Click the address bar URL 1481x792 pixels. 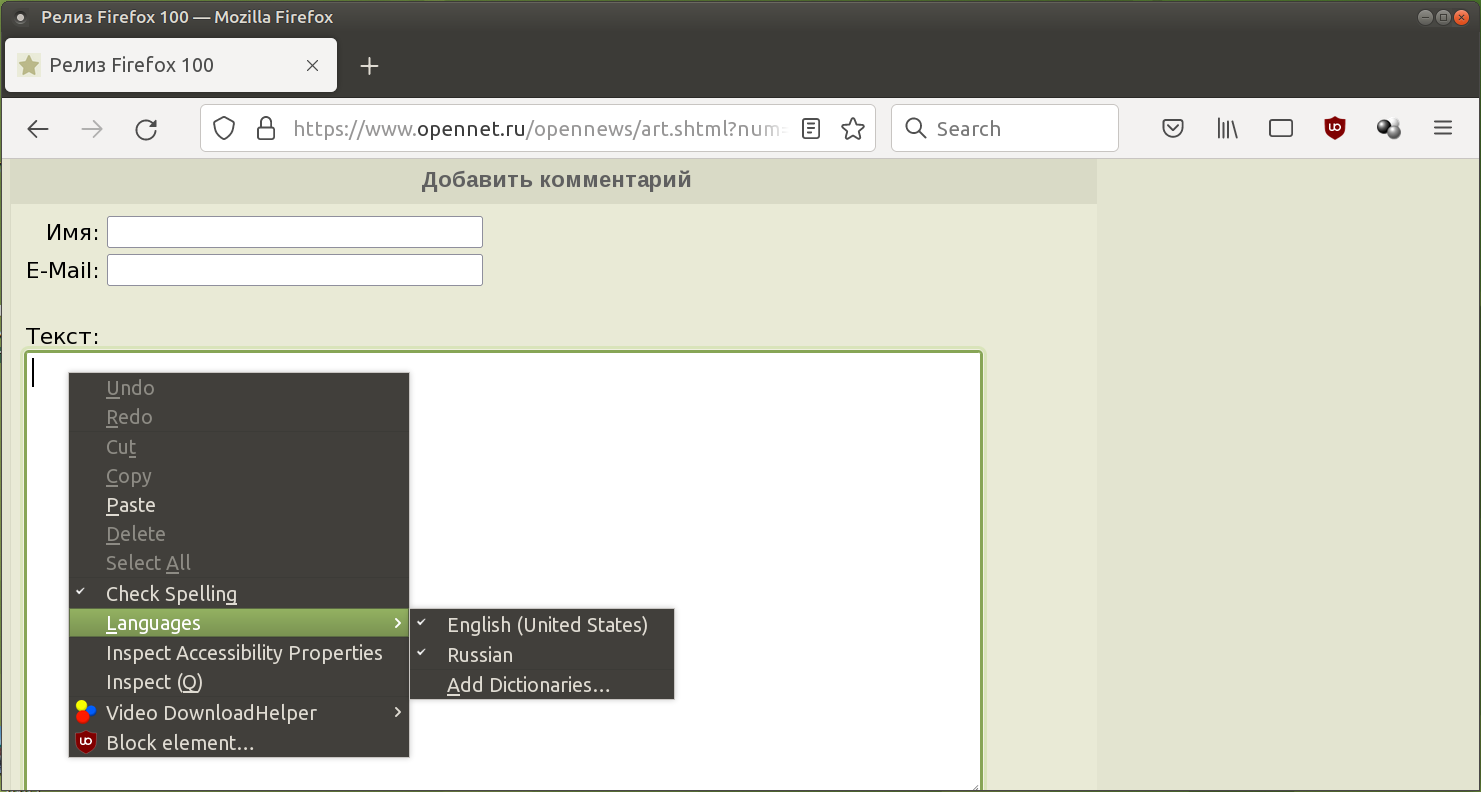(540, 129)
